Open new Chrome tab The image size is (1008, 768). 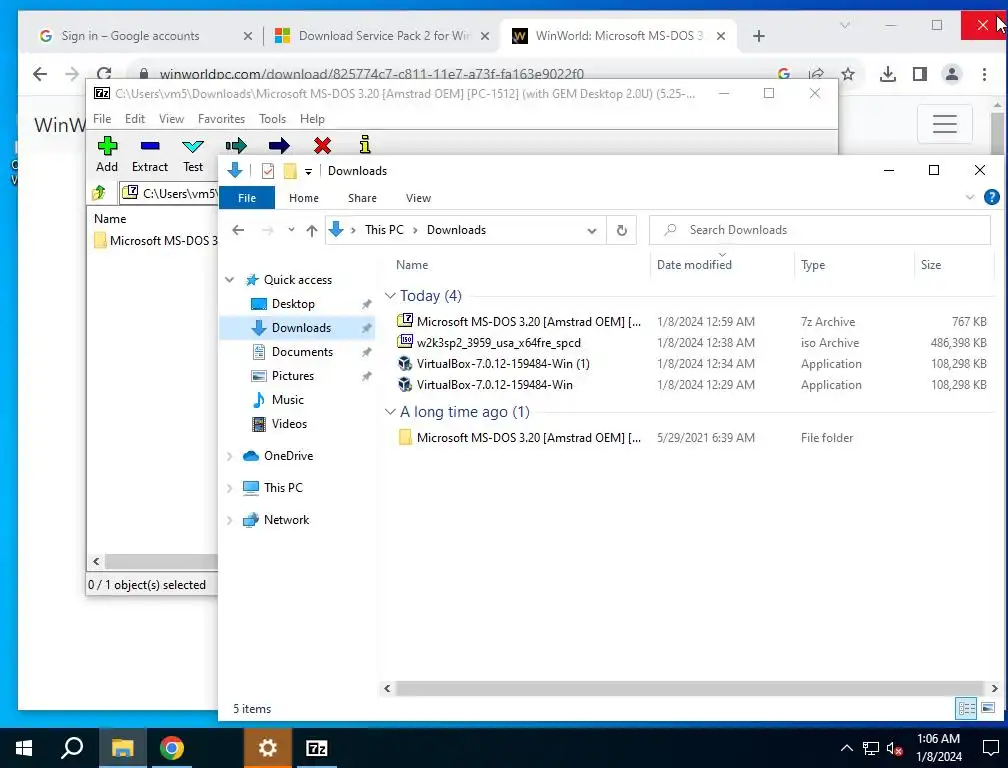point(759,36)
